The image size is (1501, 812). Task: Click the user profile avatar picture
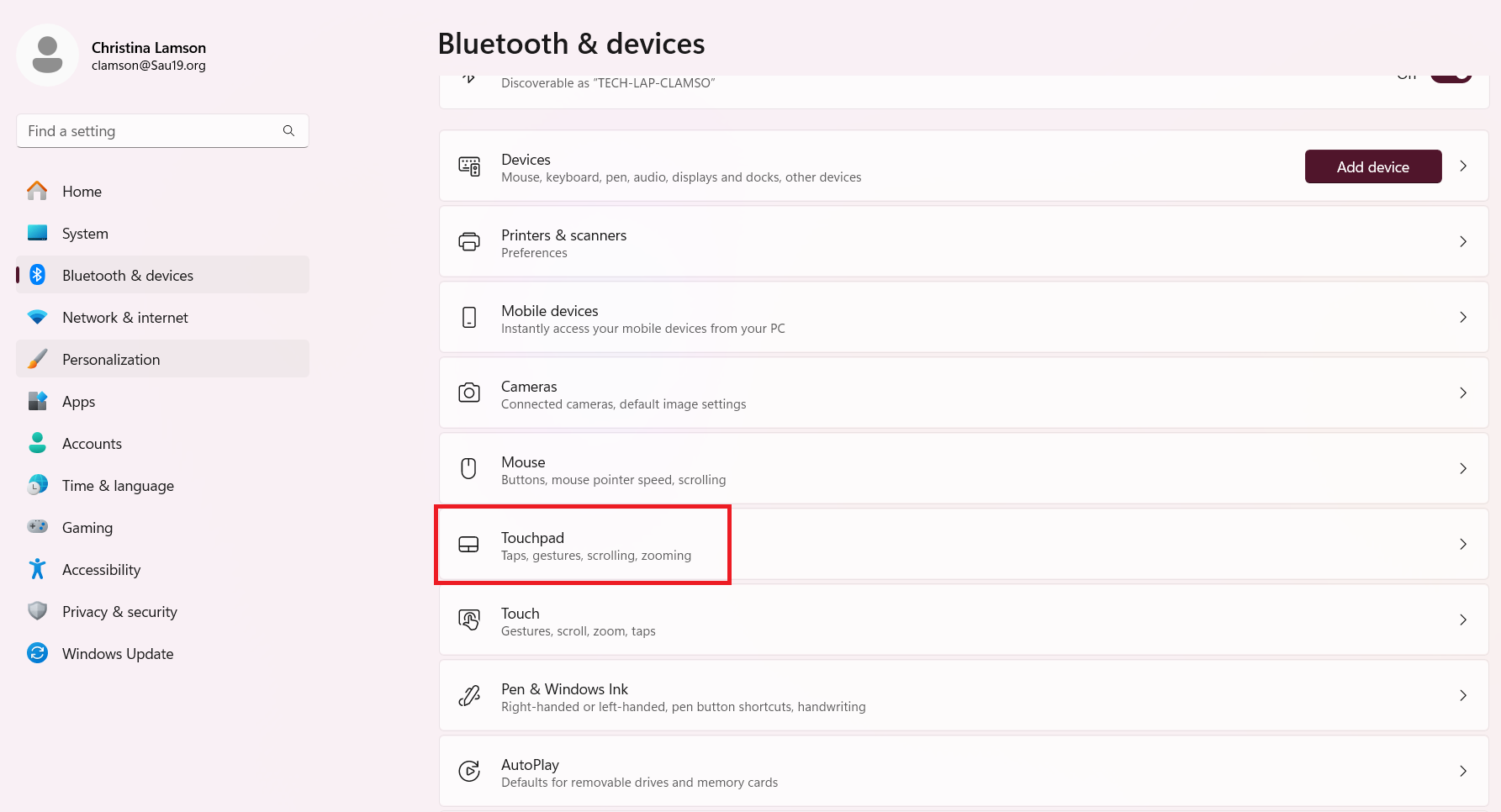pos(48,55)
